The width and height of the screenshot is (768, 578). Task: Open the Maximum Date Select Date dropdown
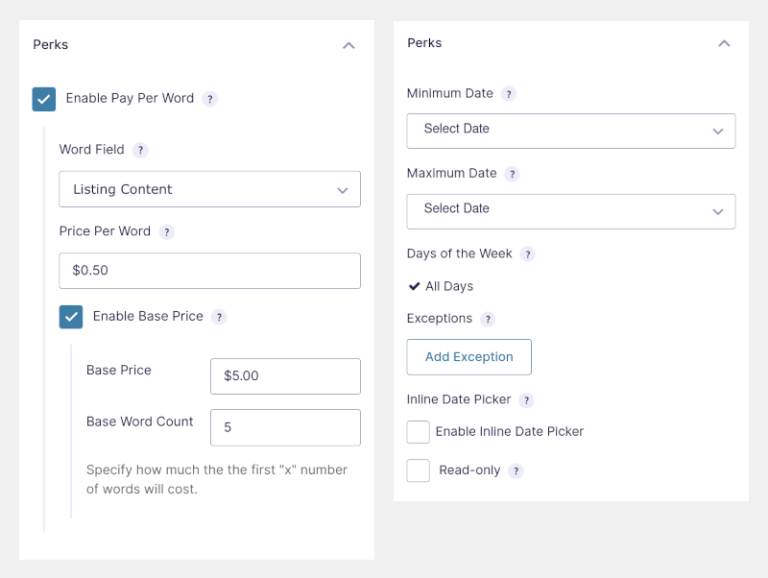pos(571,210)
